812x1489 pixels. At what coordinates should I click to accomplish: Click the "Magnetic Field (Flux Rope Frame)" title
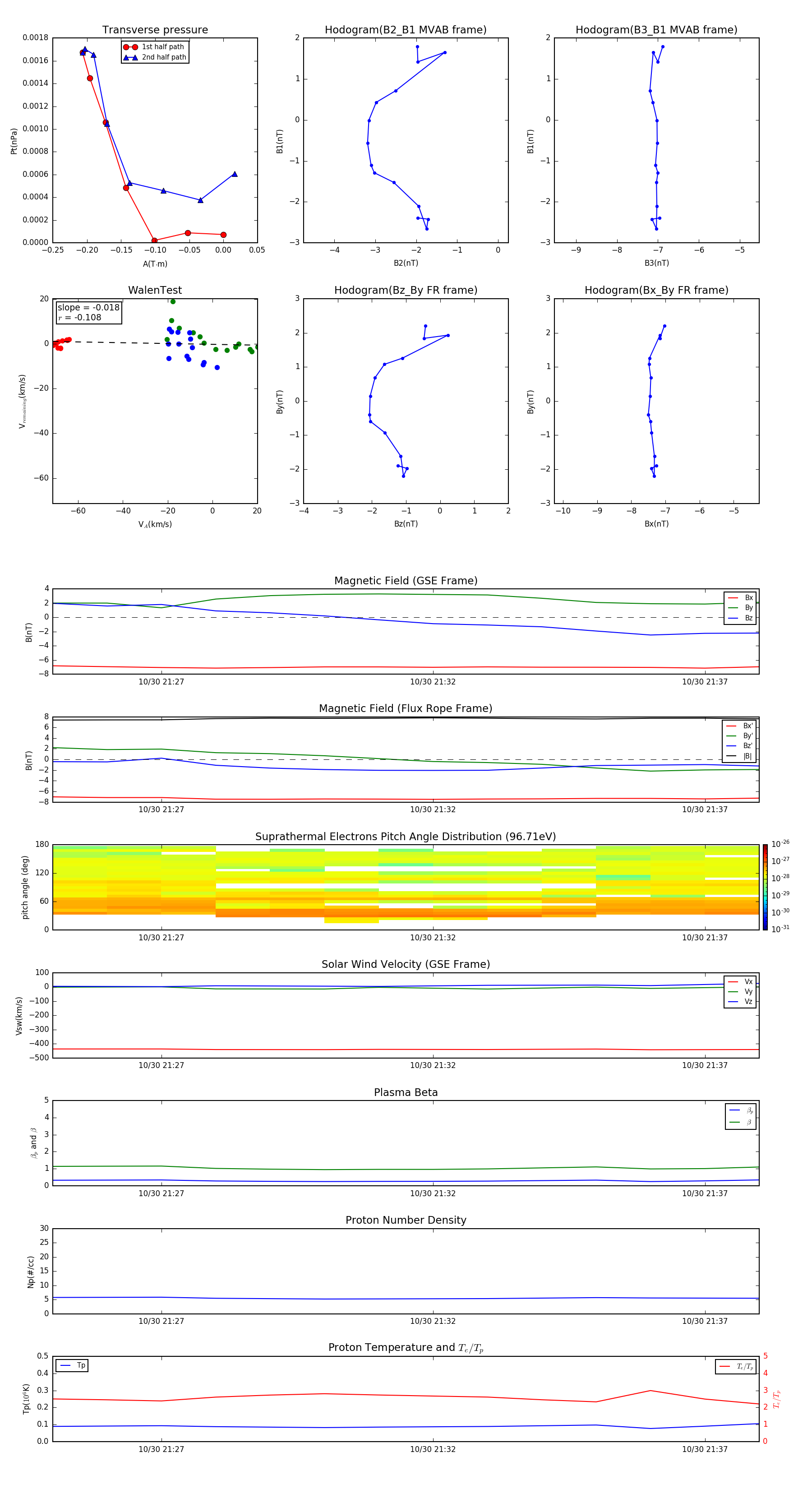[x=405, y=709]
